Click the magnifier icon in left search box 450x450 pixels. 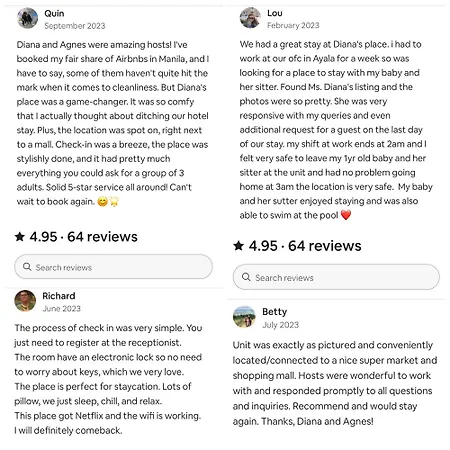coord(27,267)
